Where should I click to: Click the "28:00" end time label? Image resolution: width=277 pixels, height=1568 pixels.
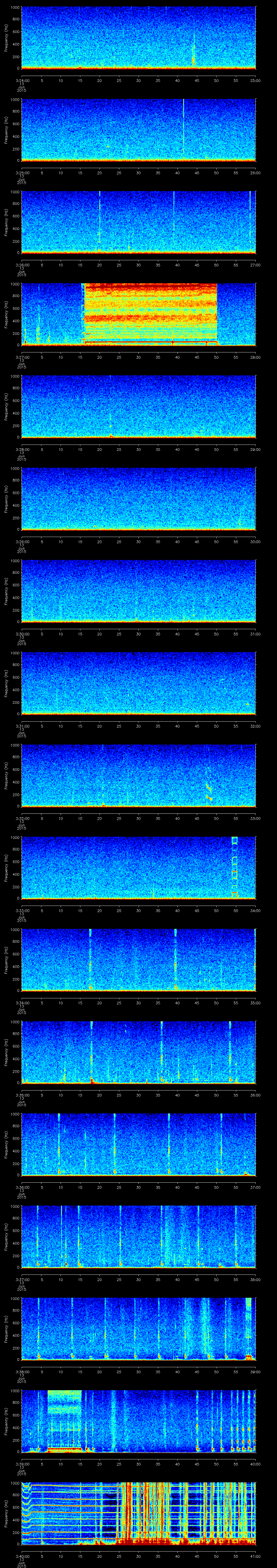pos(256,357)
